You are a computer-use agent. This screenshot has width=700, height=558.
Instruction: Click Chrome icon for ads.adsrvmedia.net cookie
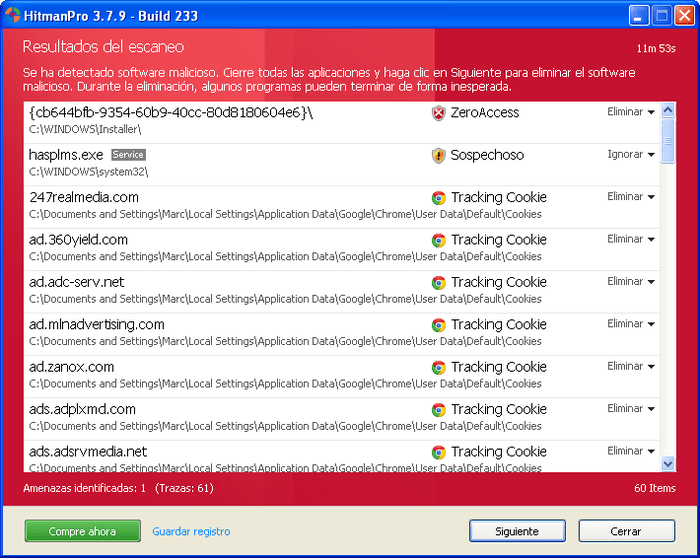(438, 452)
